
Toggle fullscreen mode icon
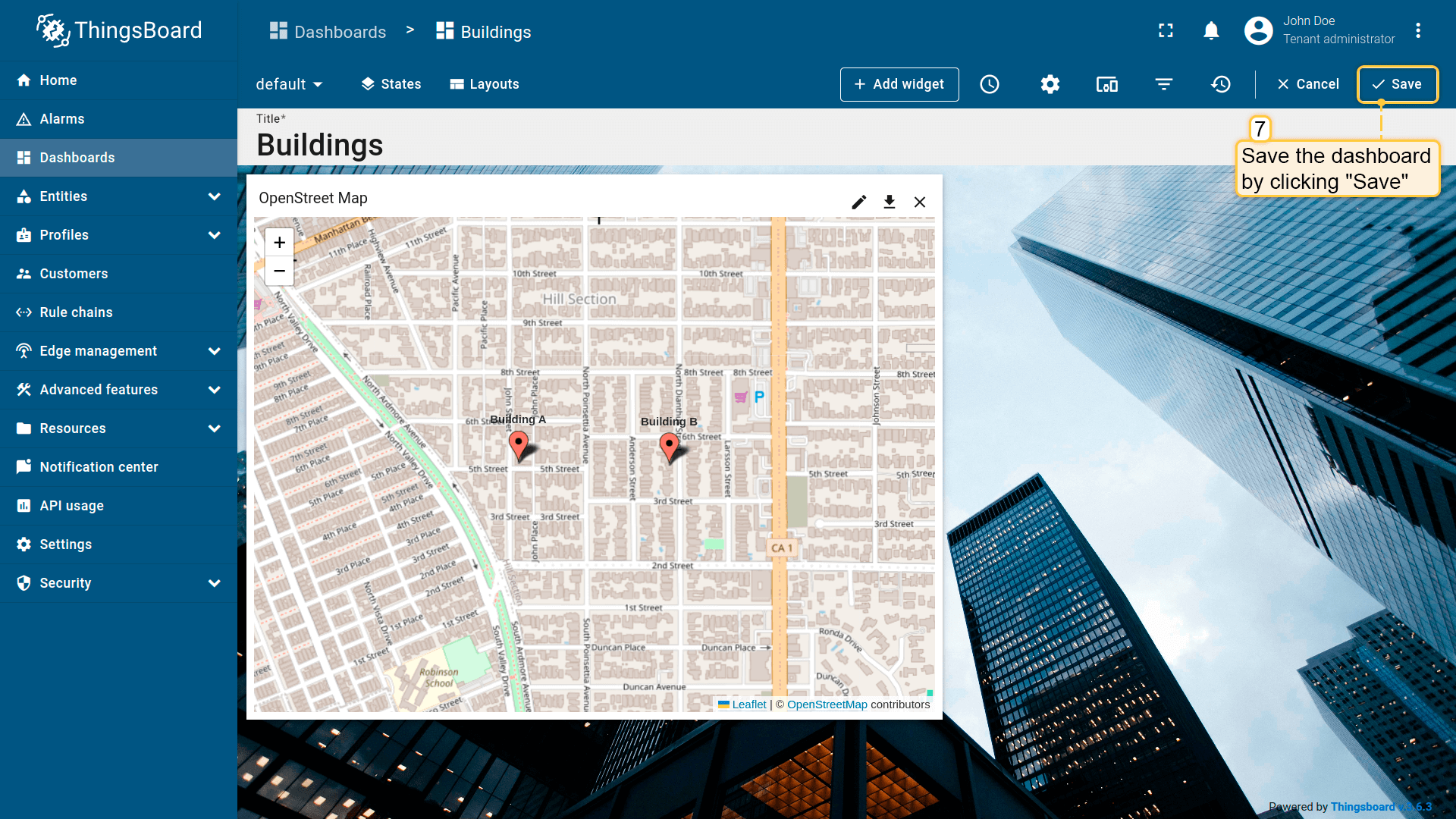(1166, 30)
